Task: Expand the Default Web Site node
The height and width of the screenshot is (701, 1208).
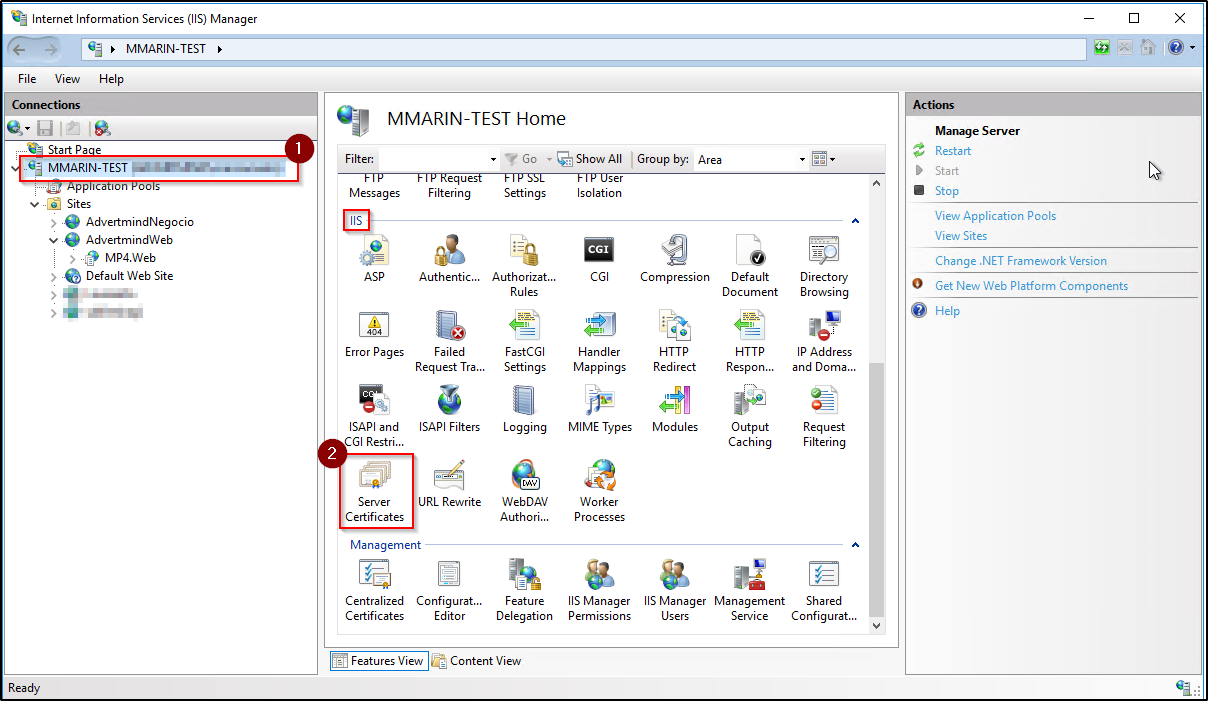Action: [54, 276]
